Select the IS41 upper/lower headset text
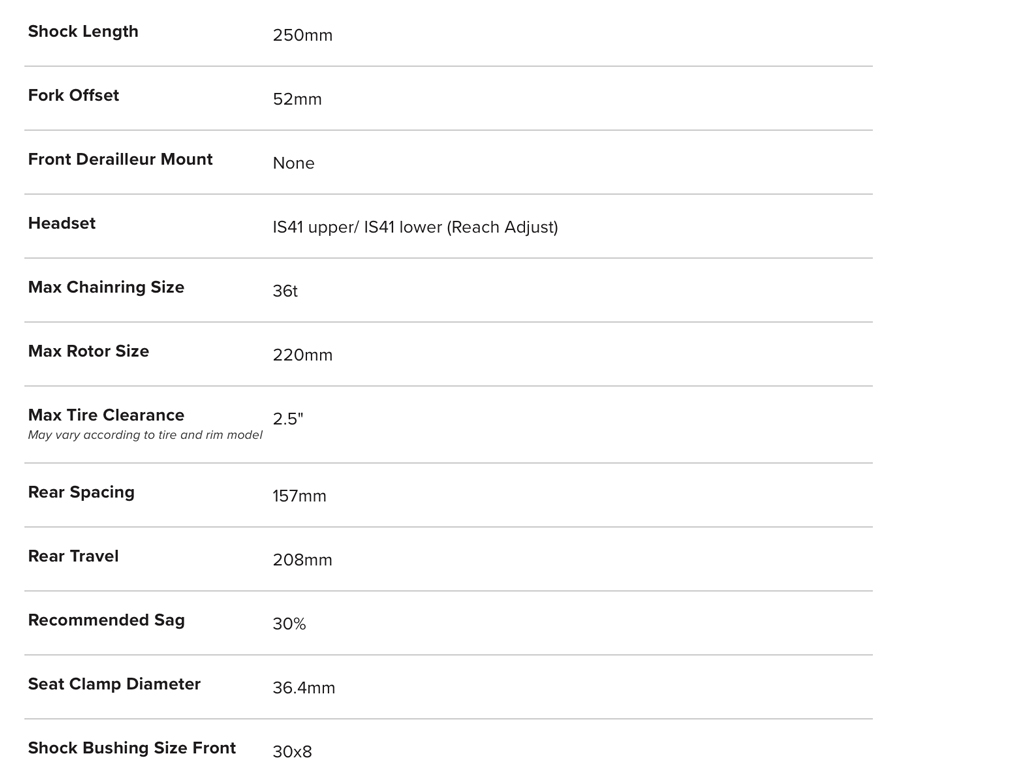 [x=415, y=228]
